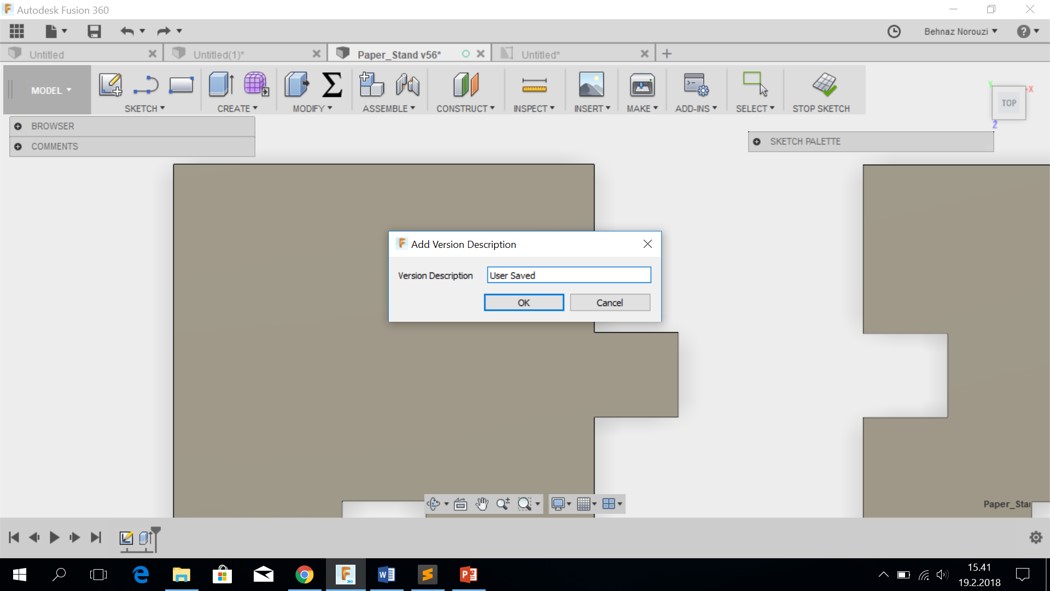Close the Paper_Stand v56* tab

click(480, 54)
